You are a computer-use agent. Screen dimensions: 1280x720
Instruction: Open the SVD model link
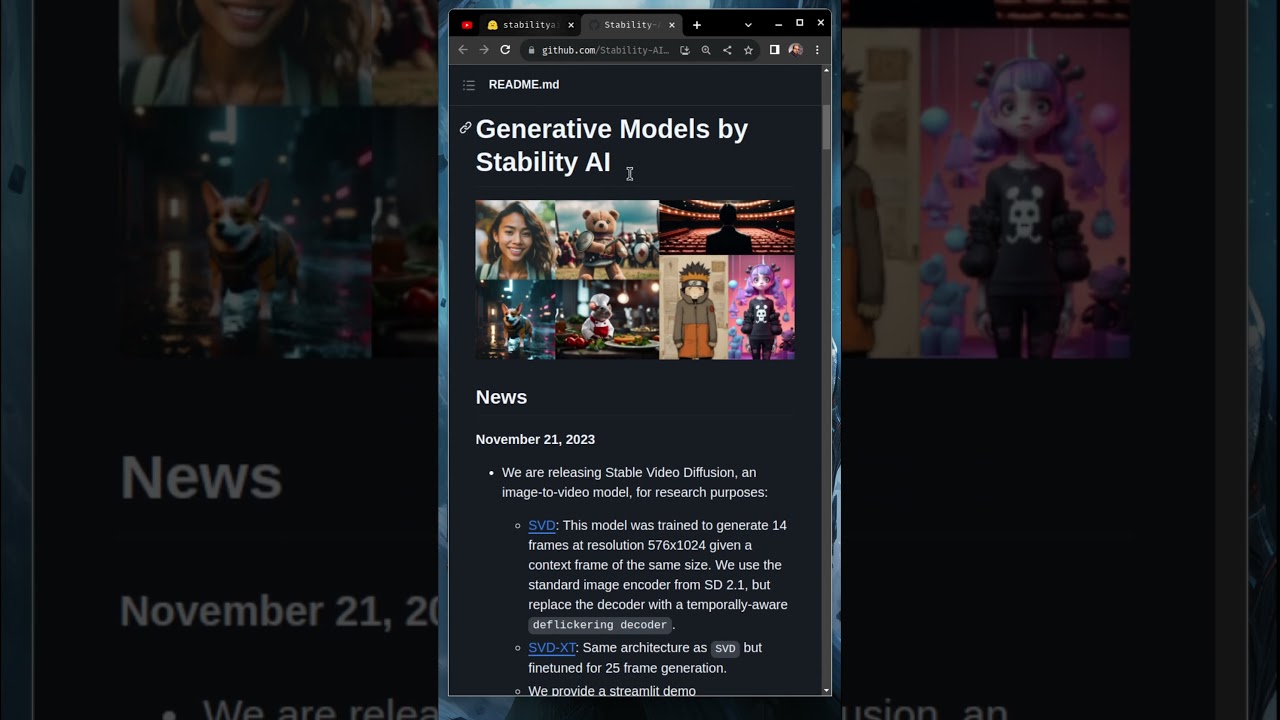coord(542,525)
